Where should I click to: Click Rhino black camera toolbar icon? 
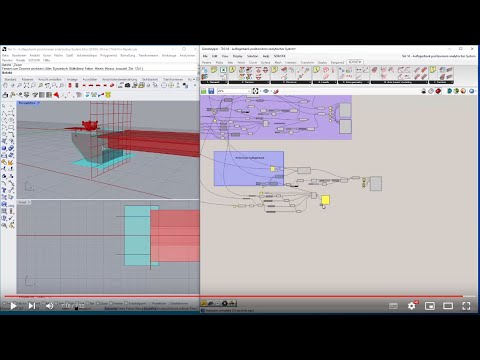click(x=127, y=86)
